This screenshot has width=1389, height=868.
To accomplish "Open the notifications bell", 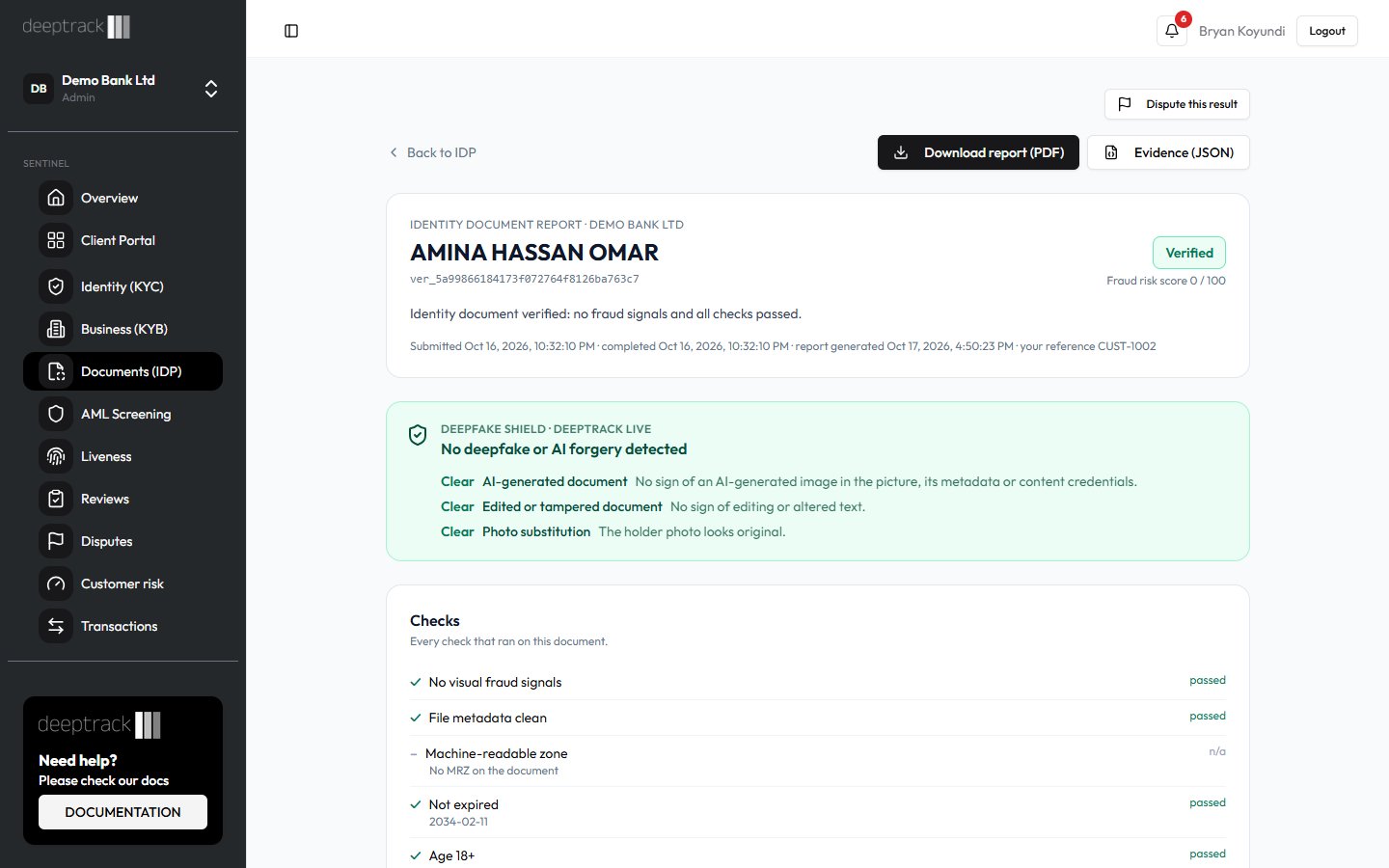I will coord(1172,31).
